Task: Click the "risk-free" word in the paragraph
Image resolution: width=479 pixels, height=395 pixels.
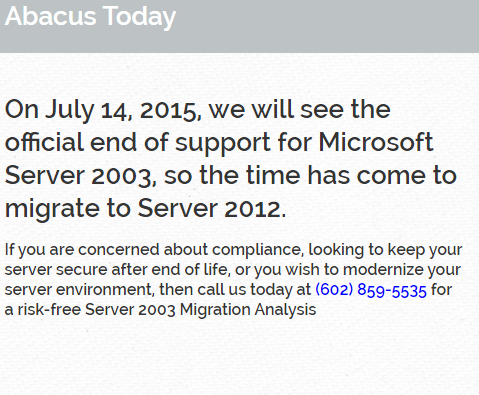Action: tap(49, 310)
